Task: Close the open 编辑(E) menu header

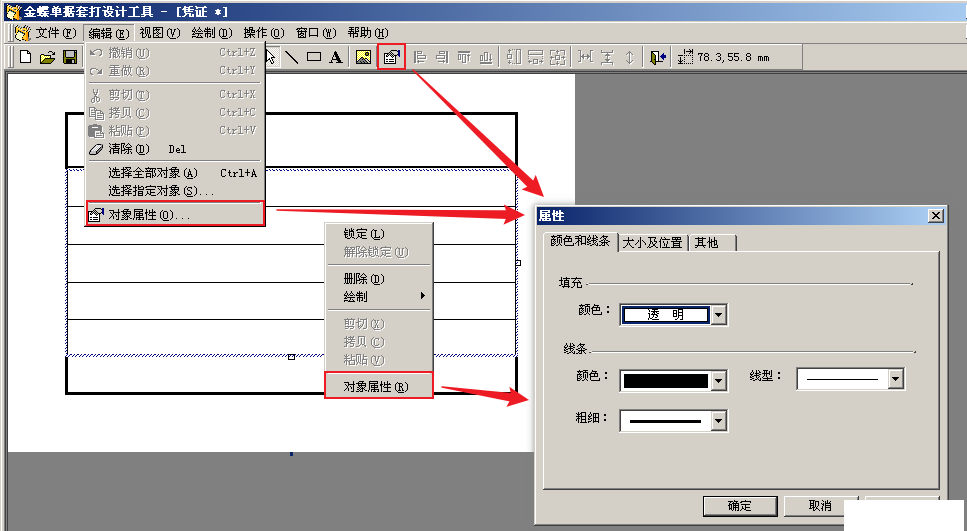Action: 108,33
